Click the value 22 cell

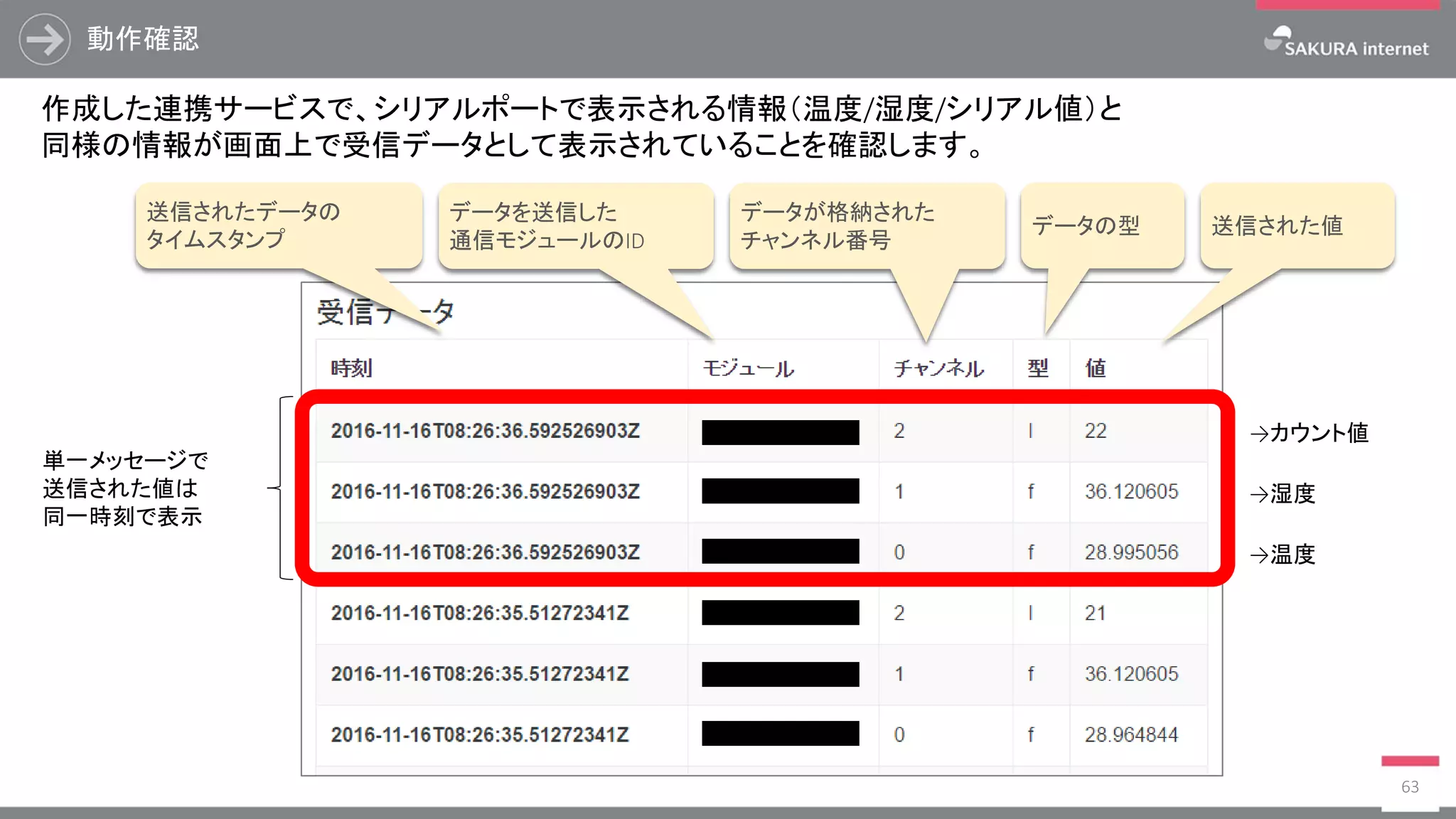coord(1096,431)
